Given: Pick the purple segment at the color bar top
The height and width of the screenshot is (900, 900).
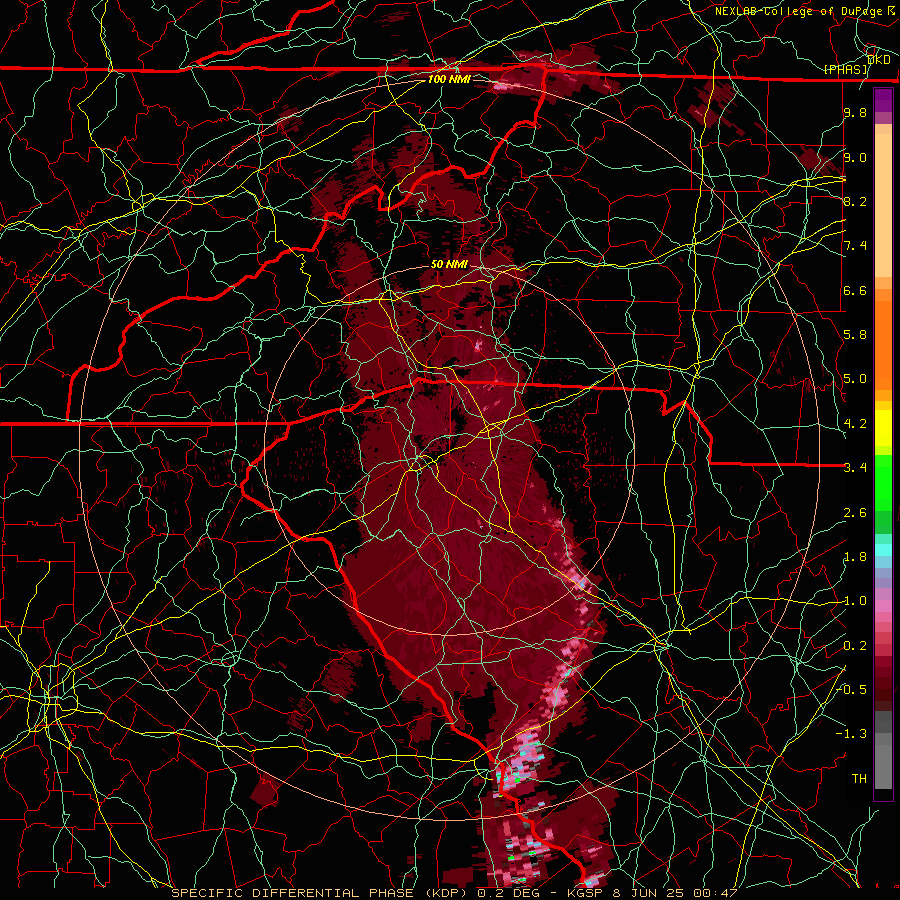Looking at the screenshot, I should coord(883,101).
